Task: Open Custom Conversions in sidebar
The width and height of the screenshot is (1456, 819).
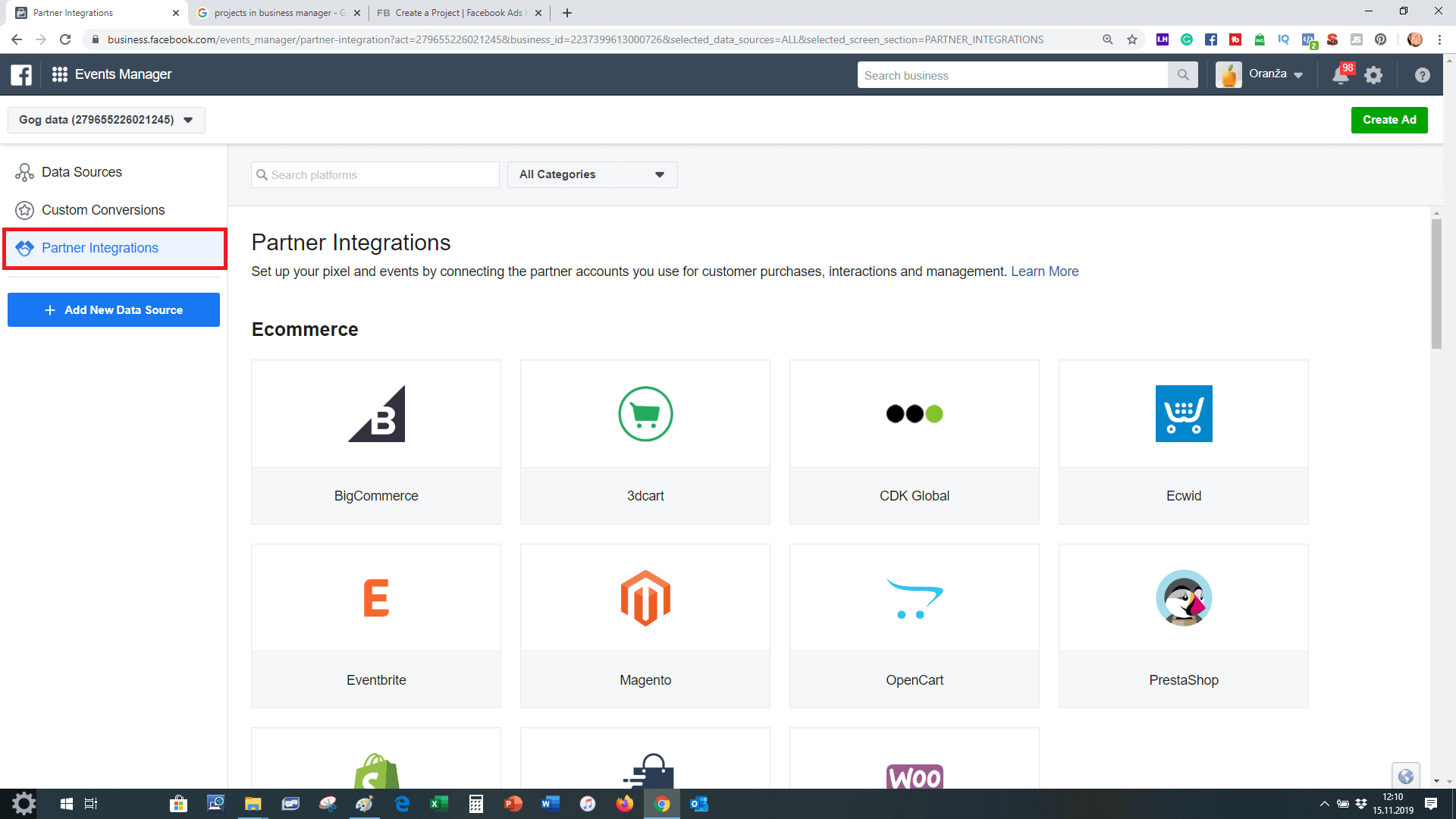Action: 103,210
